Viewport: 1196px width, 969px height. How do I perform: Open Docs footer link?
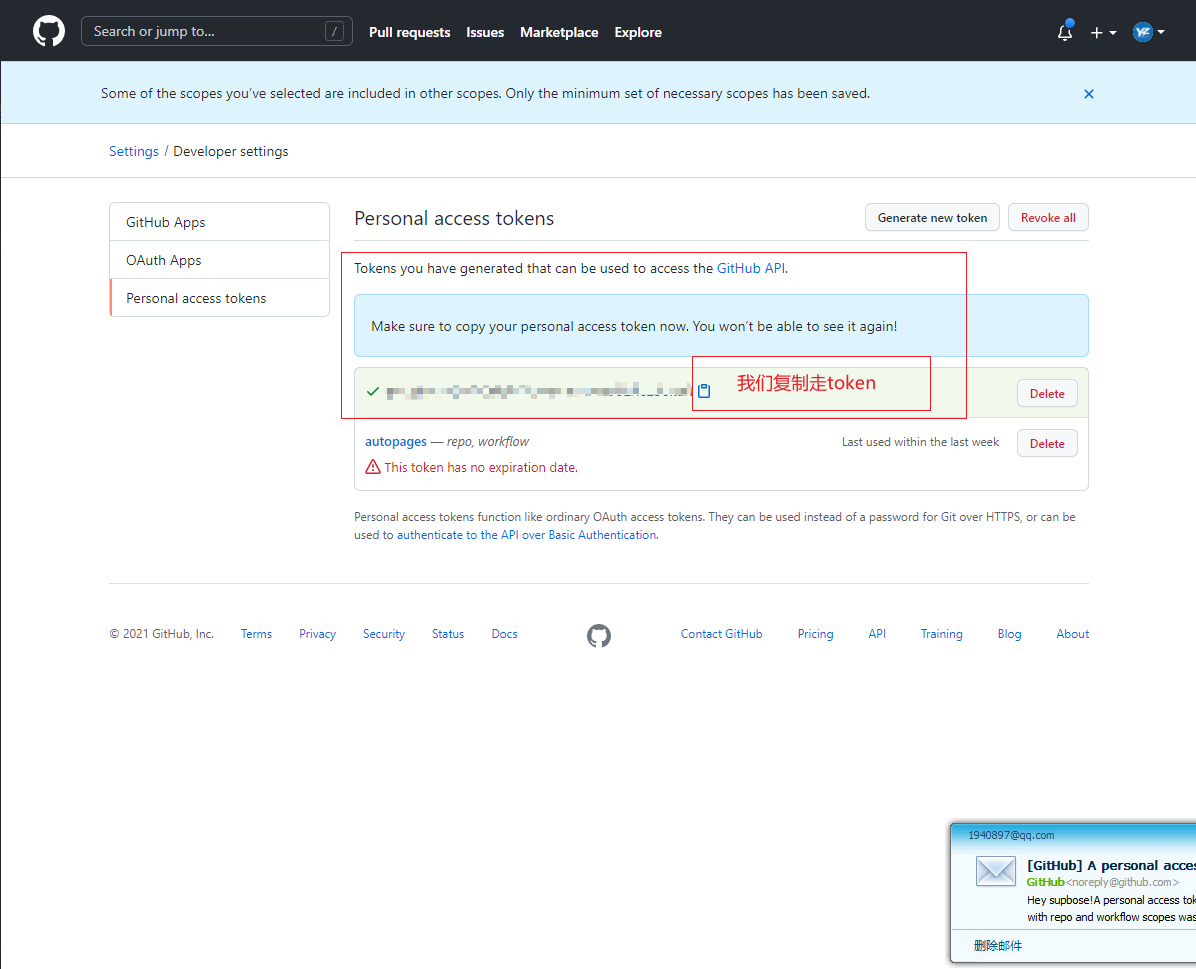pos(504,634)
